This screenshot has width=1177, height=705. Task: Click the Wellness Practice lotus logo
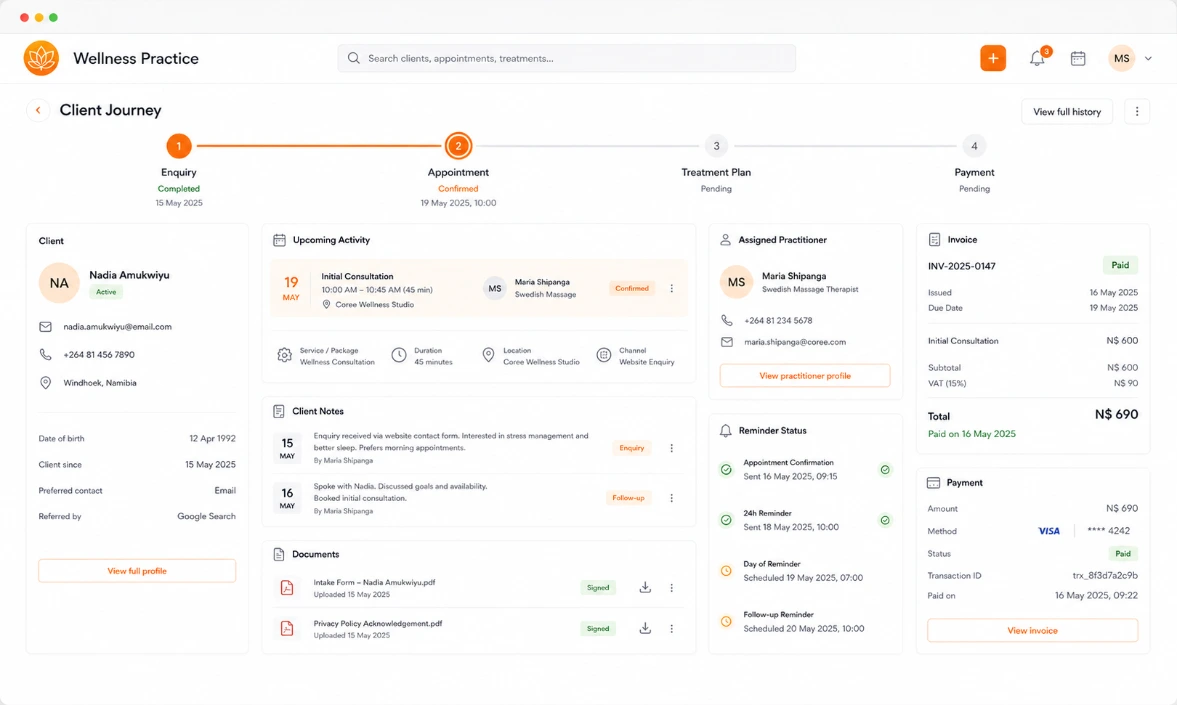click(x=41, y=58)
